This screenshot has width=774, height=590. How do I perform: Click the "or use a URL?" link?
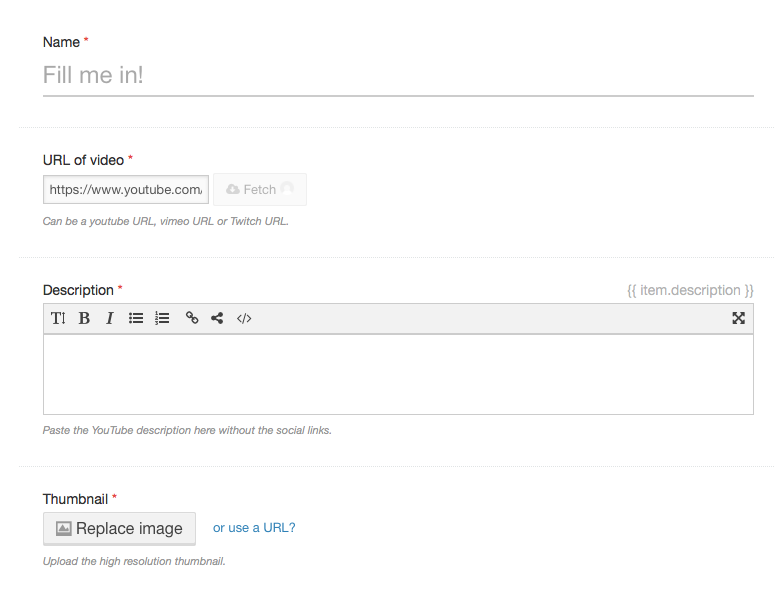pos(254,528)
